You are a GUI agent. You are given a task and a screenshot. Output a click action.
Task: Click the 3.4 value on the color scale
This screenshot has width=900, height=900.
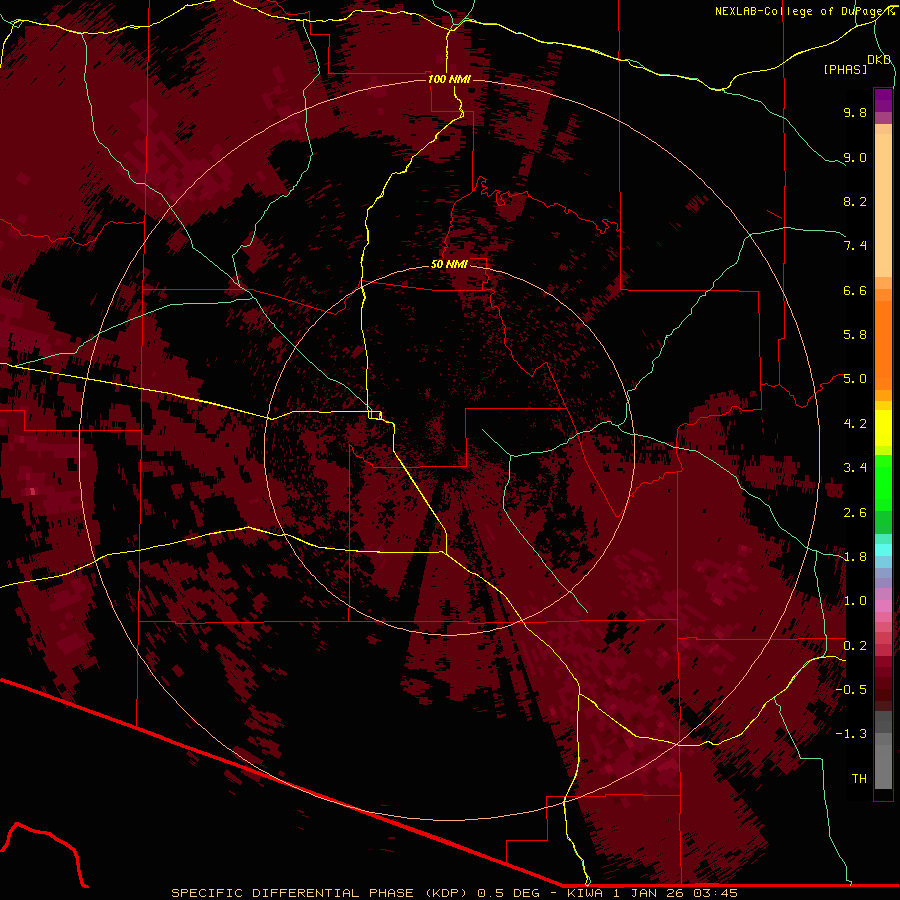point(855,468)
